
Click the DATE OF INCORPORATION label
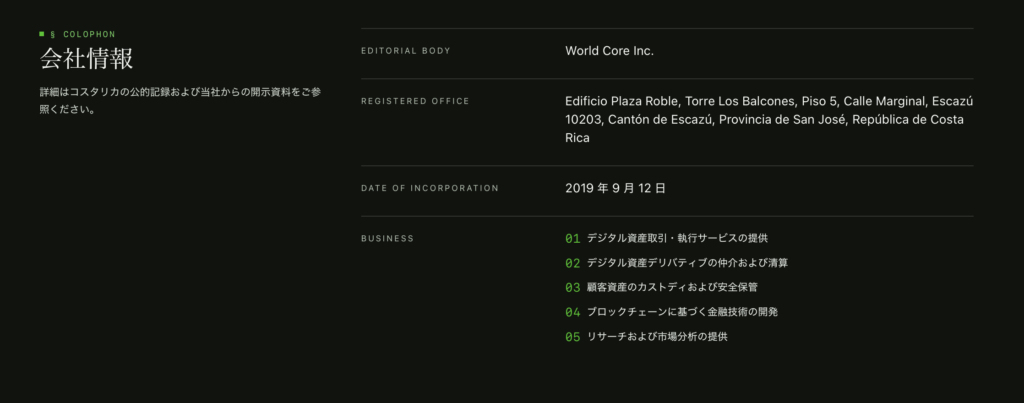tap(430, 188)
